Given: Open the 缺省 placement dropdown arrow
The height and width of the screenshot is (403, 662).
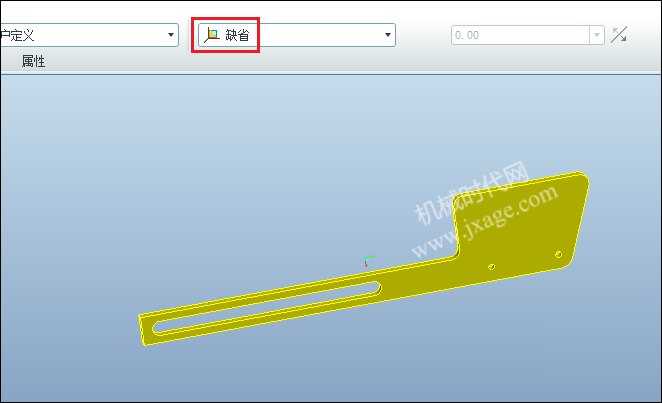Looking at the screenshot, I should (388, 35).
